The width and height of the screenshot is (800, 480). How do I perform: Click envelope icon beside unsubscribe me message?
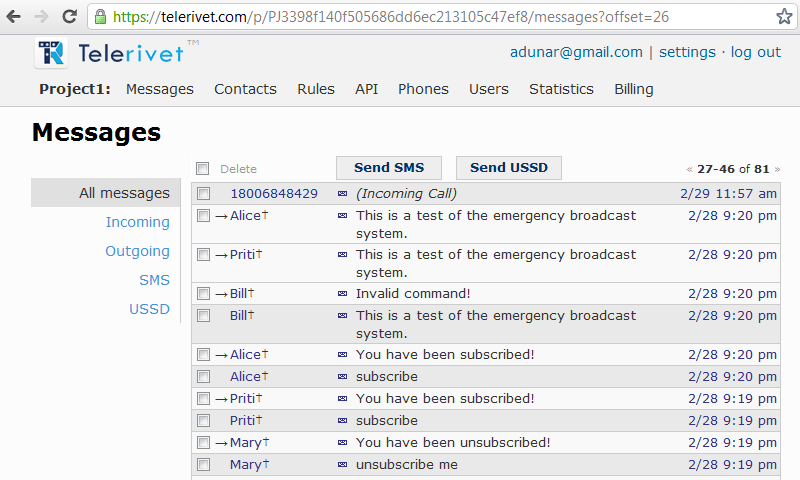point(342,465)
